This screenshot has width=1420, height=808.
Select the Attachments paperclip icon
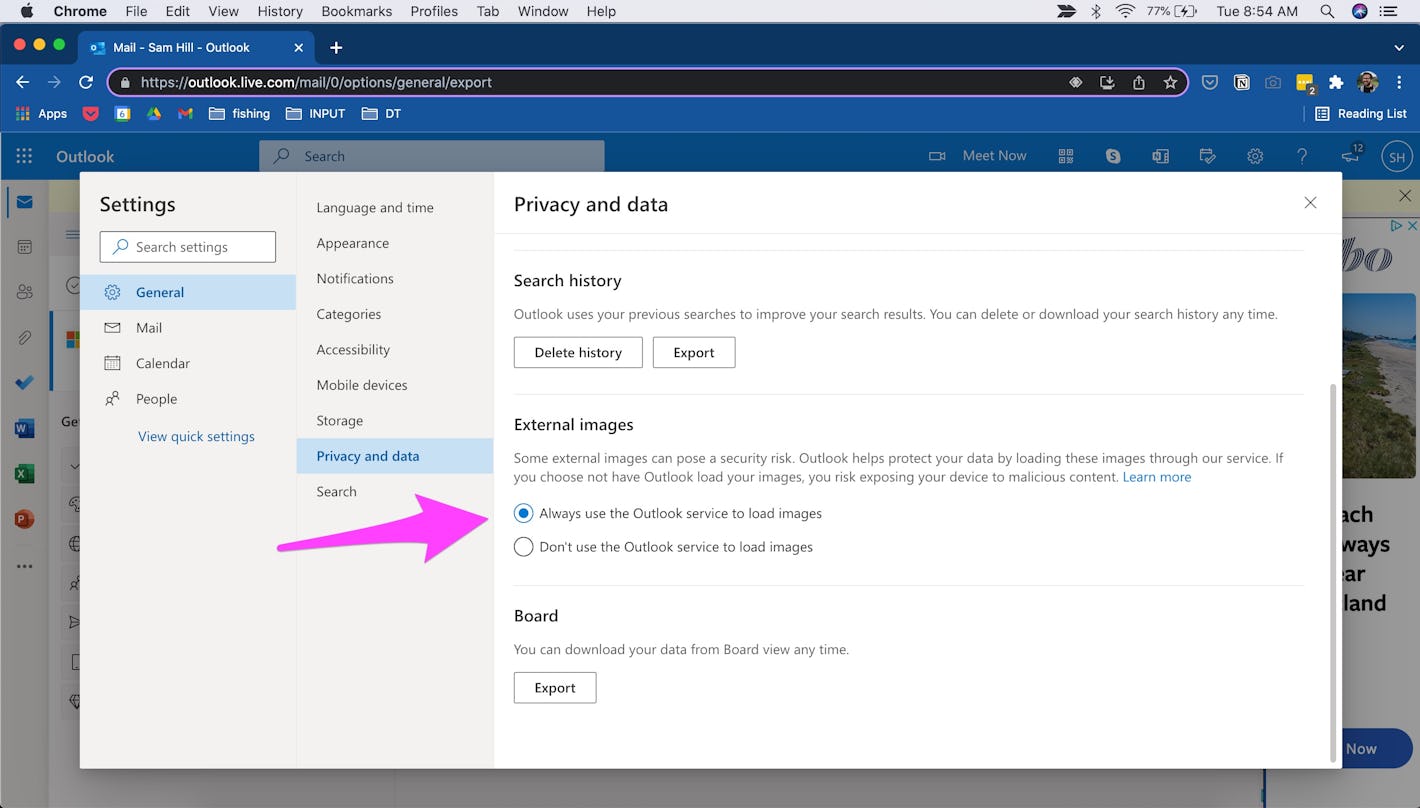click(24, 337)
